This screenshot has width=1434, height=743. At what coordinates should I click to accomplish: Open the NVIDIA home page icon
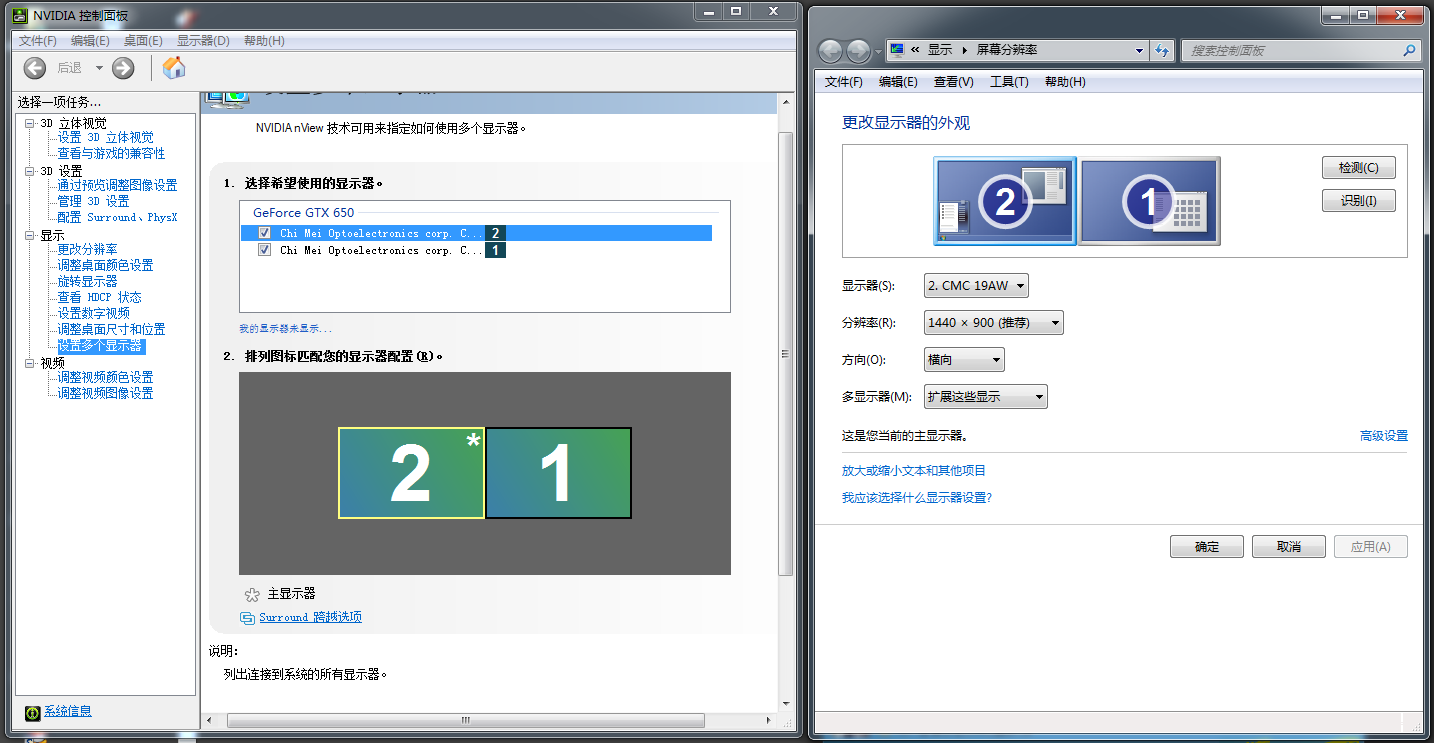tap(174, 67)
